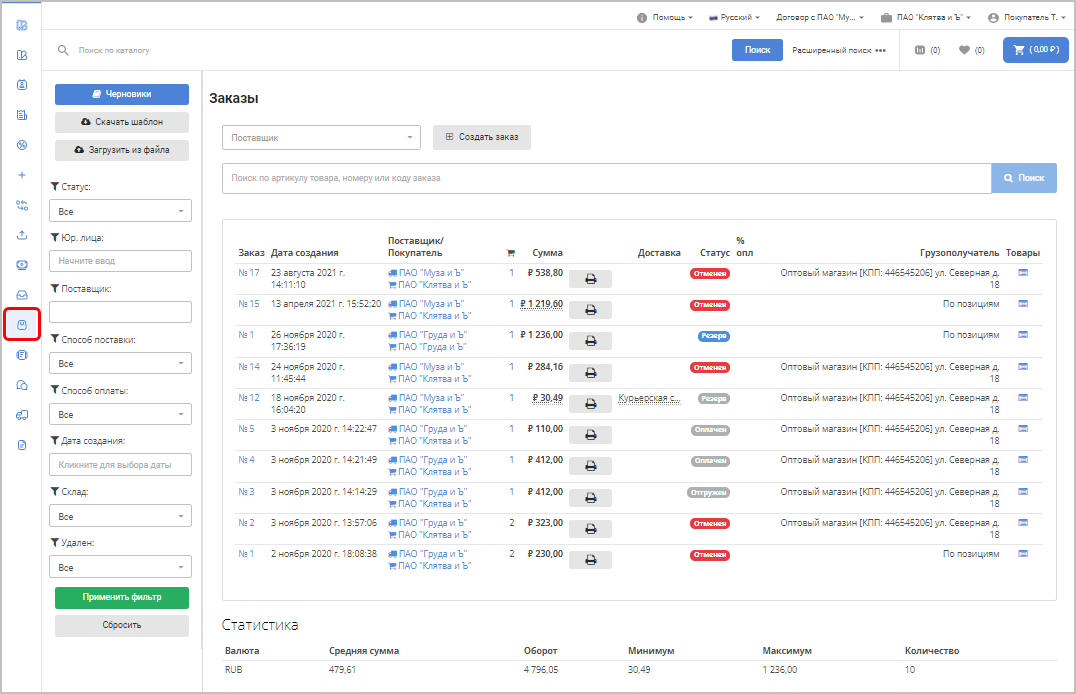This screenshot has height=694, width=1076.
Task: Click the goods icon for order № 15
Action: [1023, 304]
